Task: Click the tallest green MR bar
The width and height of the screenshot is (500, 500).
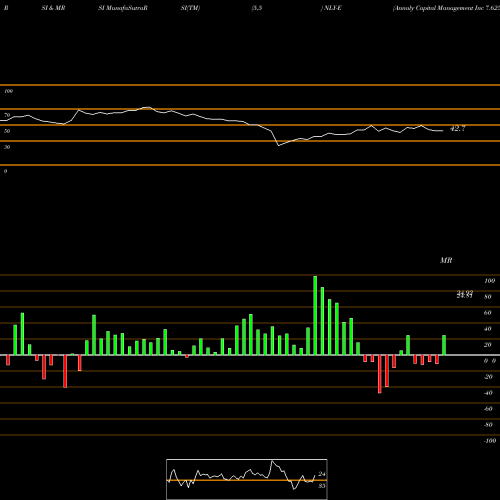Action: (315, 315)
